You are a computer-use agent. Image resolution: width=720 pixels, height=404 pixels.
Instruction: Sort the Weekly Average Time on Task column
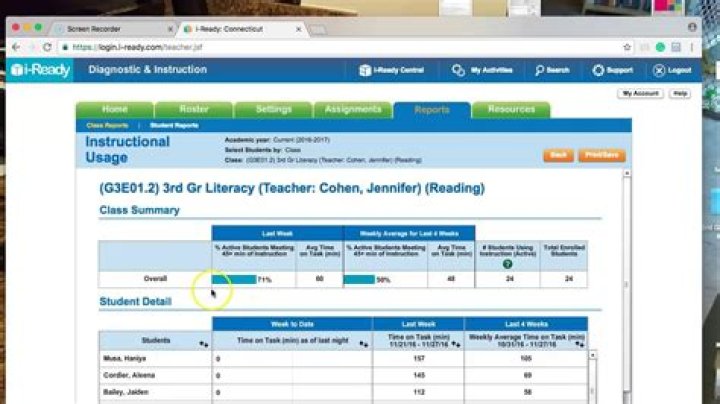579,344
